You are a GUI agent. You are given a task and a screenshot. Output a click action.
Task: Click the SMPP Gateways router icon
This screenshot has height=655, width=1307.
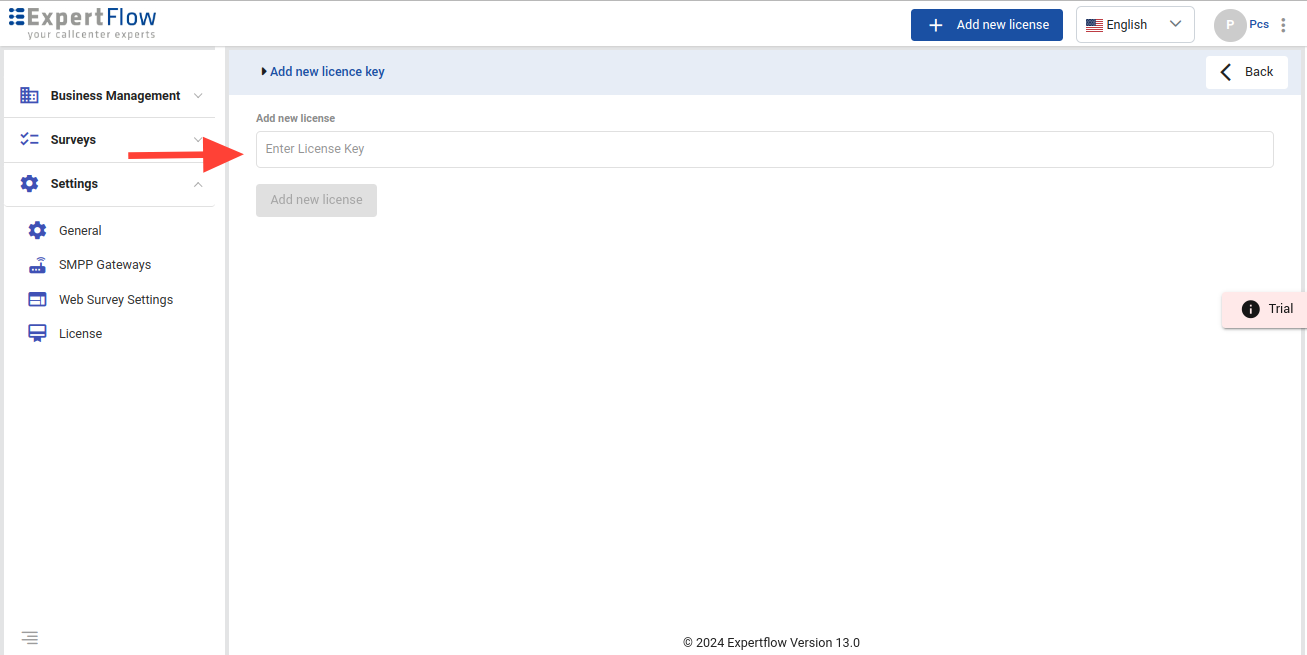tap(37, 265)
